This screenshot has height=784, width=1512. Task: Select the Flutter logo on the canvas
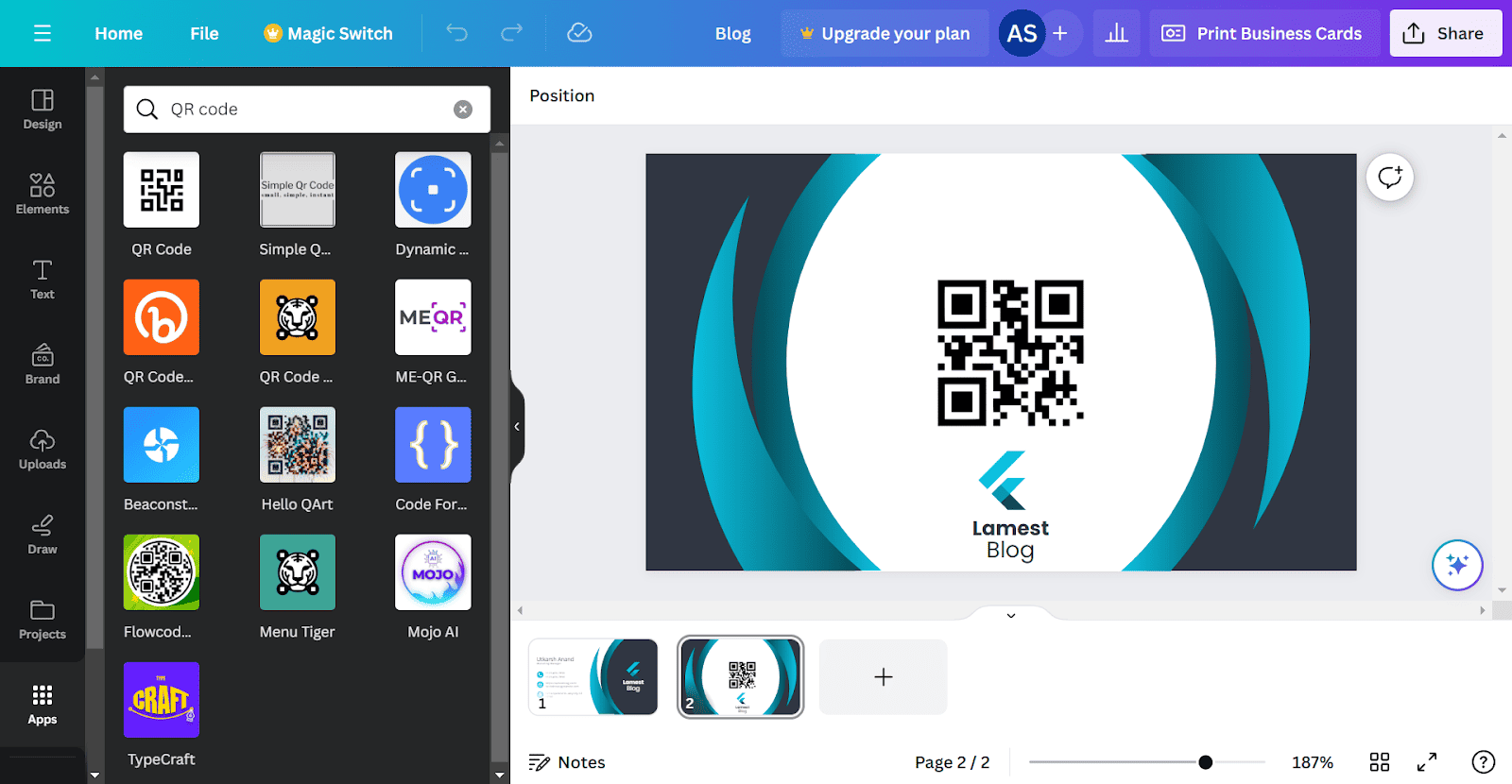pos(1004,481)
